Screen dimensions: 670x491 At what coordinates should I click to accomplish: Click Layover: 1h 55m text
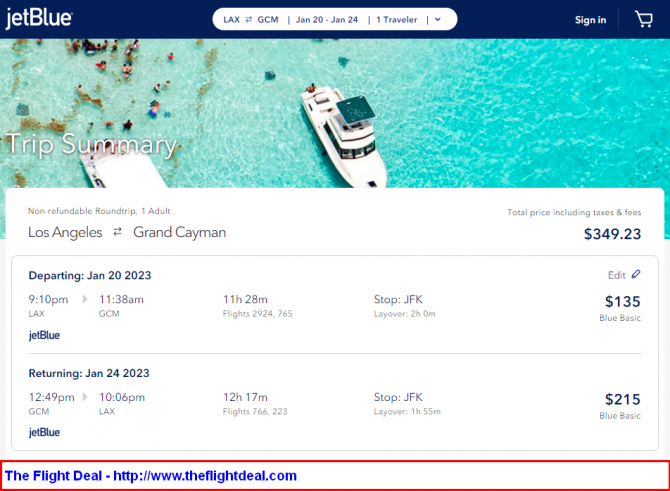pos(407,412)
